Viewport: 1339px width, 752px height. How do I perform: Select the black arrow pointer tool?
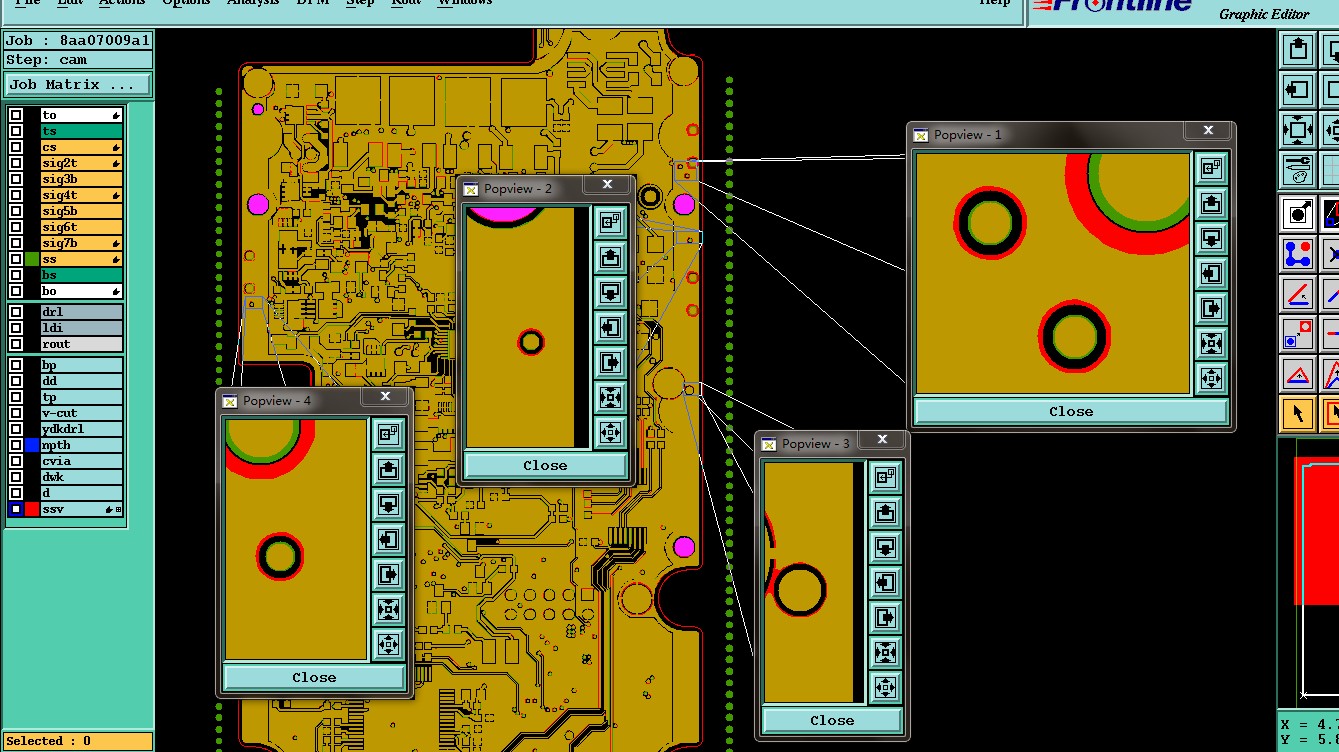coord(1298,413)
